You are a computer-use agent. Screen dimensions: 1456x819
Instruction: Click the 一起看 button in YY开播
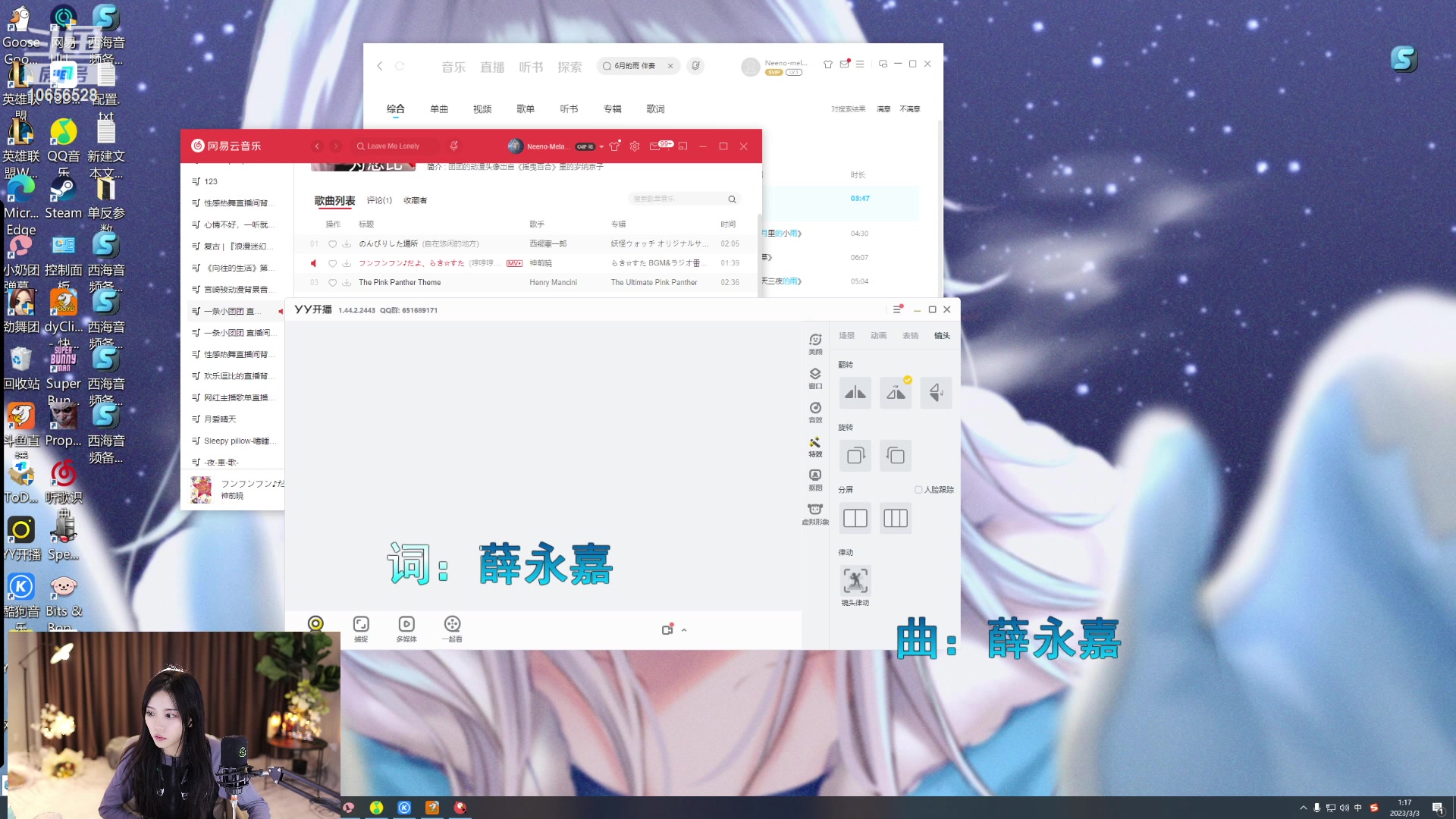(x=452, y=629)
